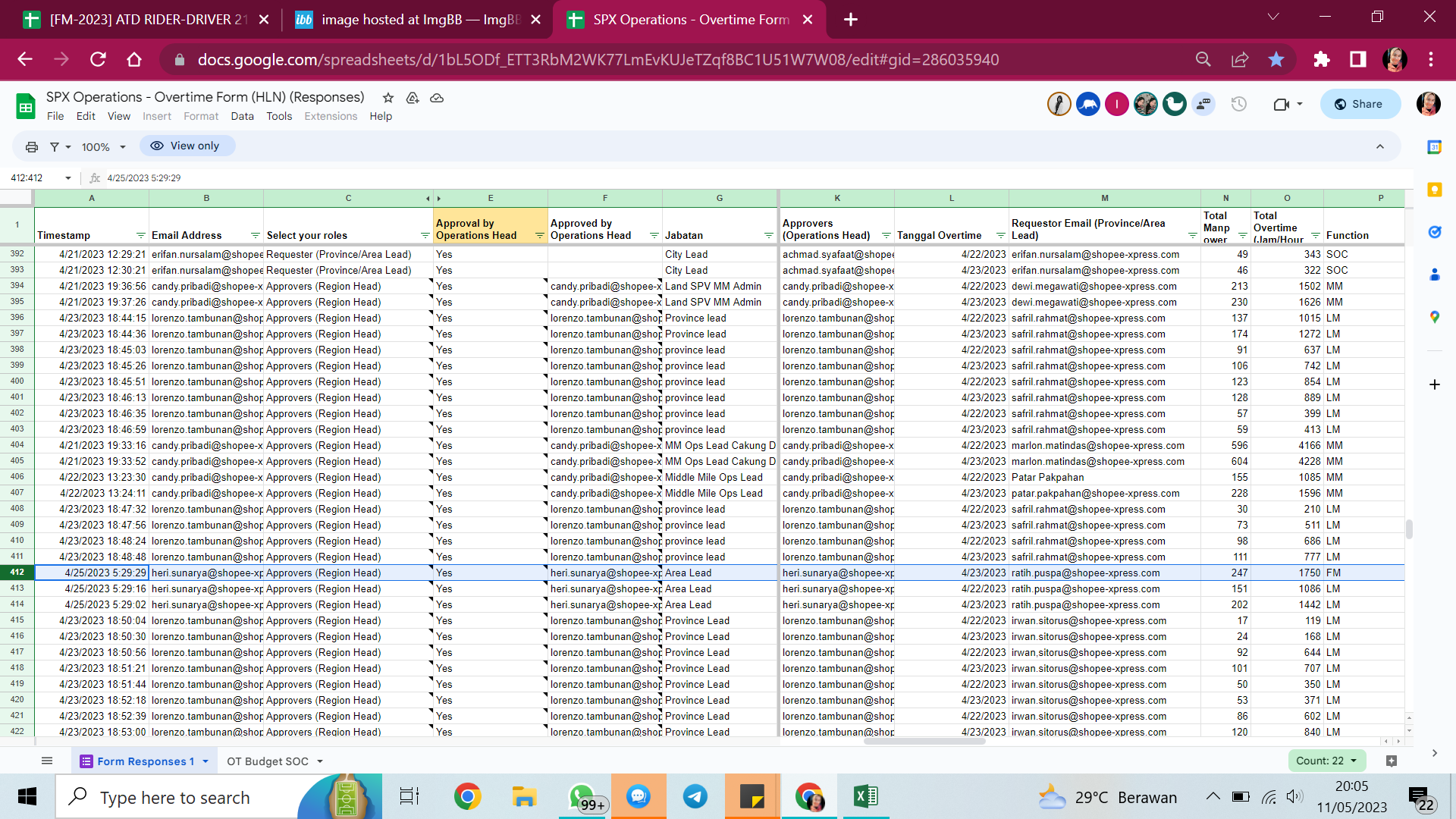The height and width of the screenshot is (819, 1456).
Task: Star this spreadsheet document
Action: tap(388, 98)
